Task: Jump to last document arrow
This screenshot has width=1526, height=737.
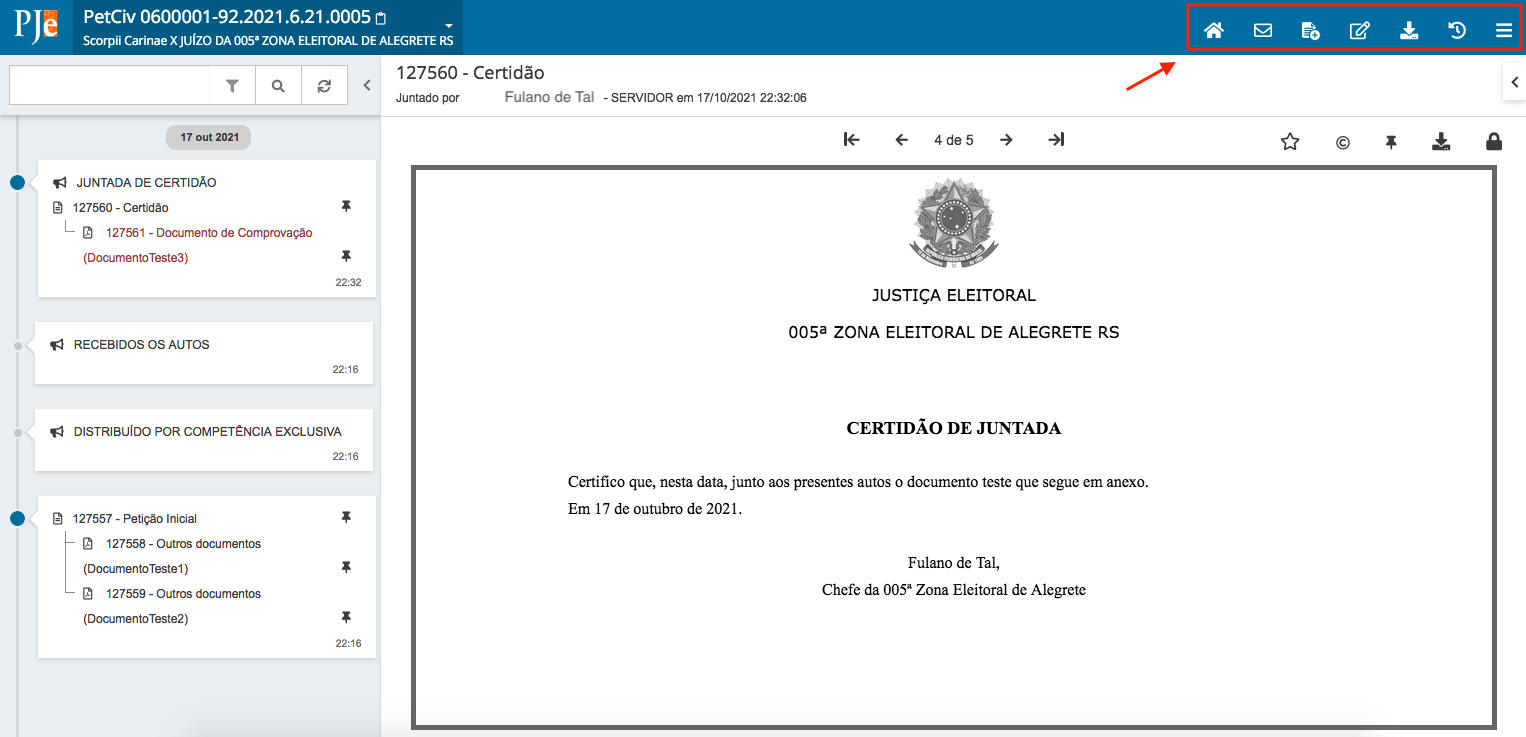Action: (1056, 140)
